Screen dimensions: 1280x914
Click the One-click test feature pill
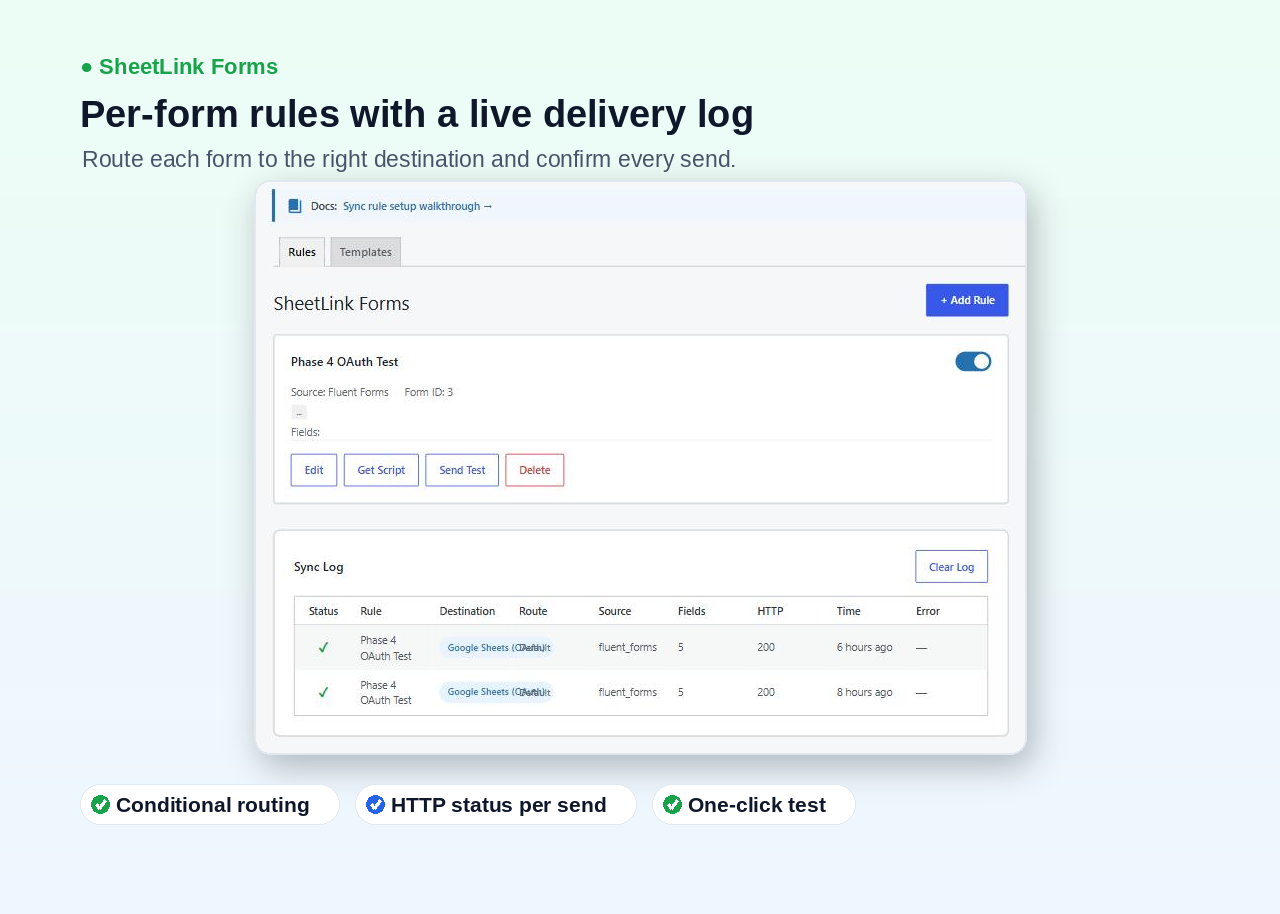pyautogui.click(x=754, y=805)
